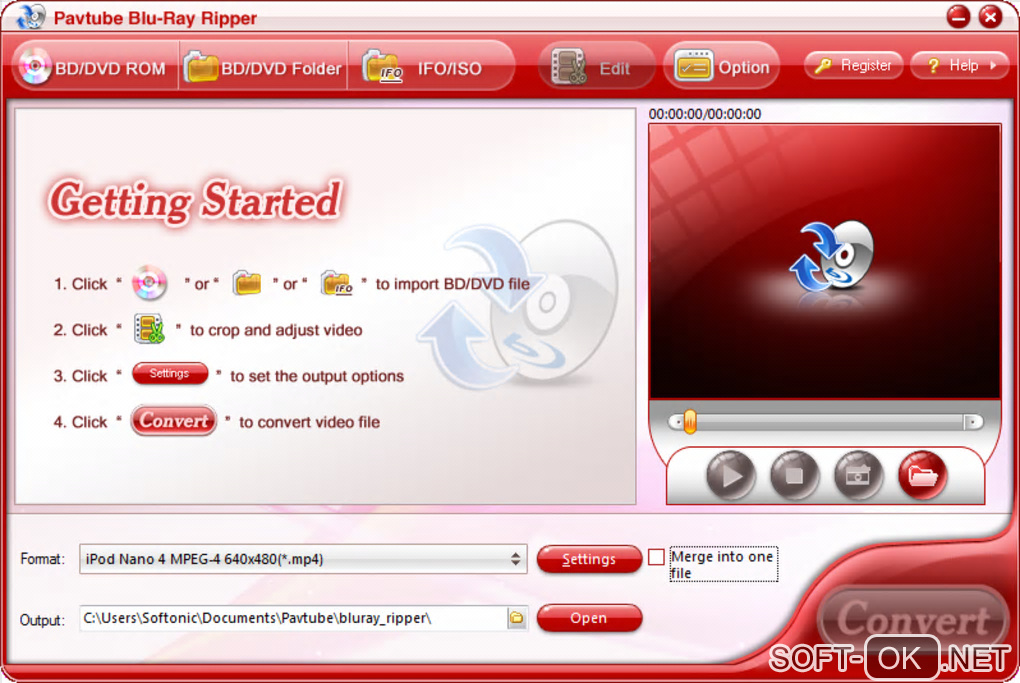Click 'Merge into one file' label
This screenshot has height=683, width=1020.
722,564
